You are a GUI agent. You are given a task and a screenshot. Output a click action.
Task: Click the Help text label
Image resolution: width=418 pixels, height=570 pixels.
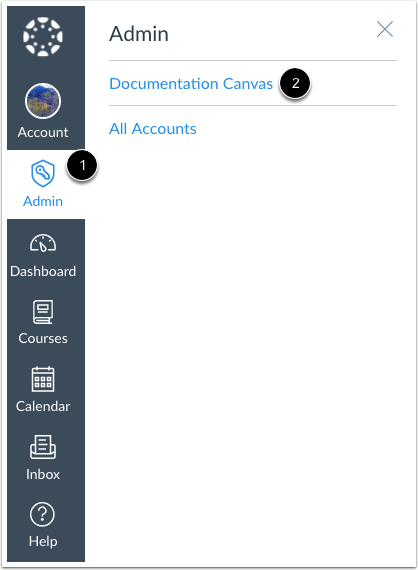43,541
